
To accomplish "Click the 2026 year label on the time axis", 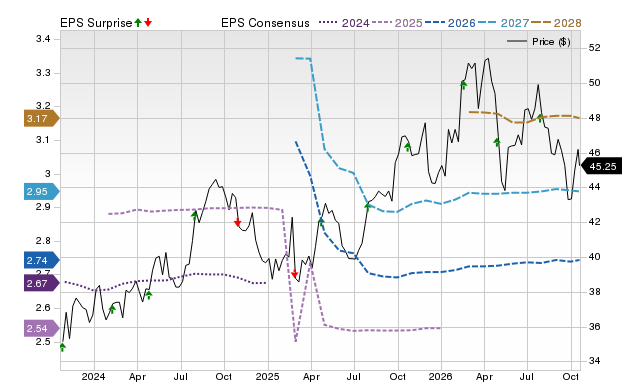I will 440,376.
